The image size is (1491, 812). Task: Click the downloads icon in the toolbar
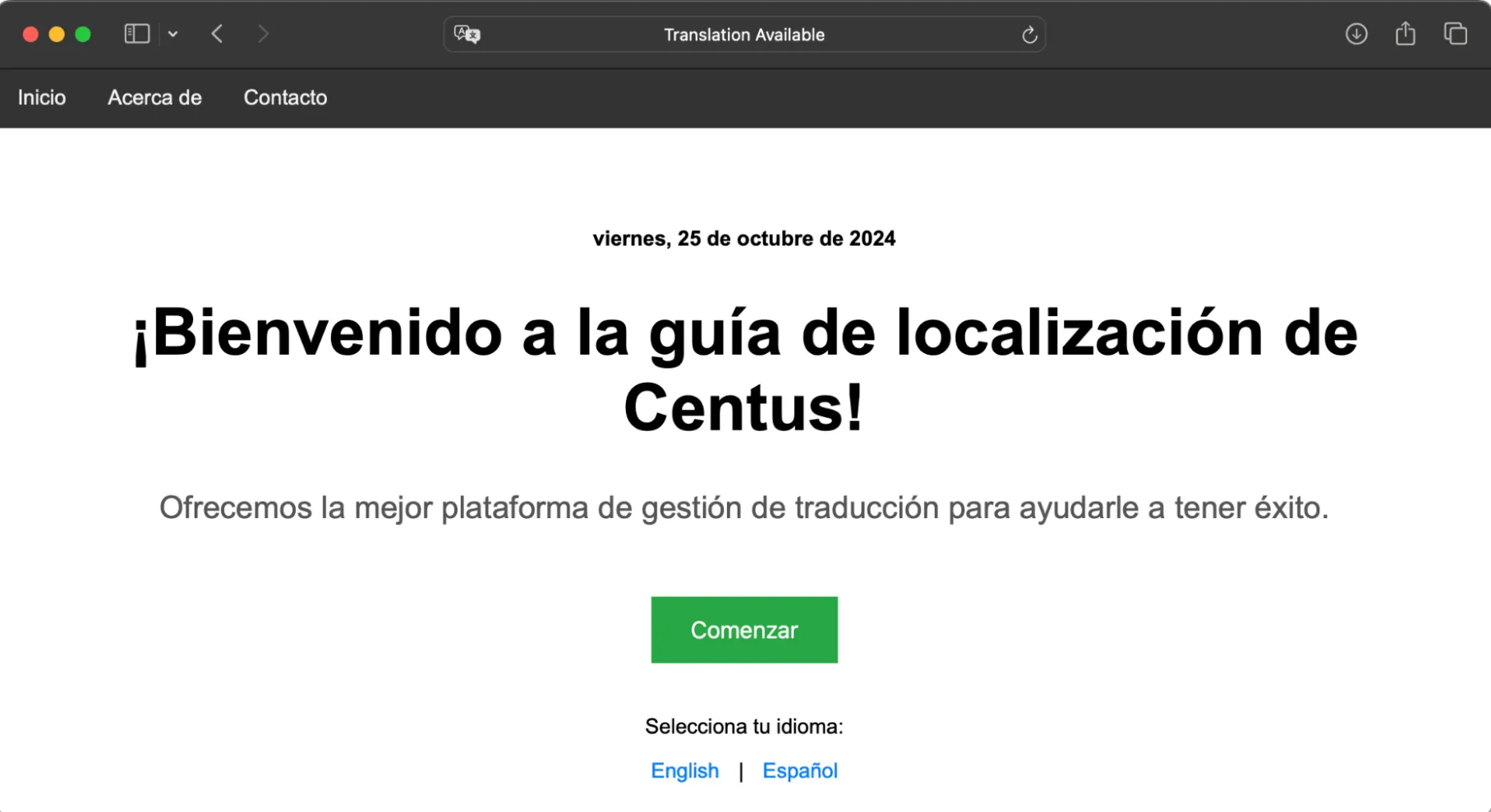[x=1355, y=34]
